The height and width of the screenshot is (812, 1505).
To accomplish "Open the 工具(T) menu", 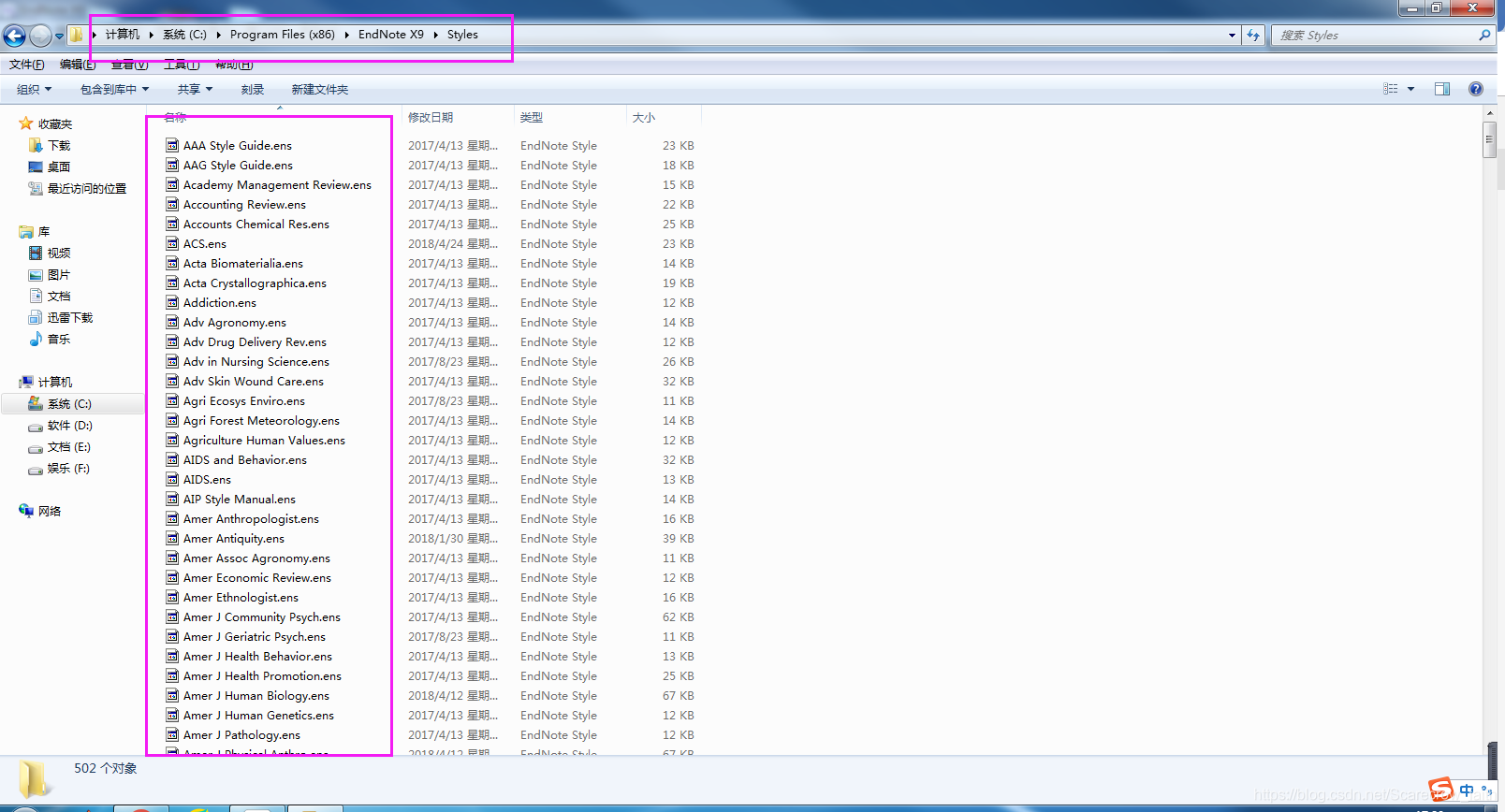I will 182,65.
